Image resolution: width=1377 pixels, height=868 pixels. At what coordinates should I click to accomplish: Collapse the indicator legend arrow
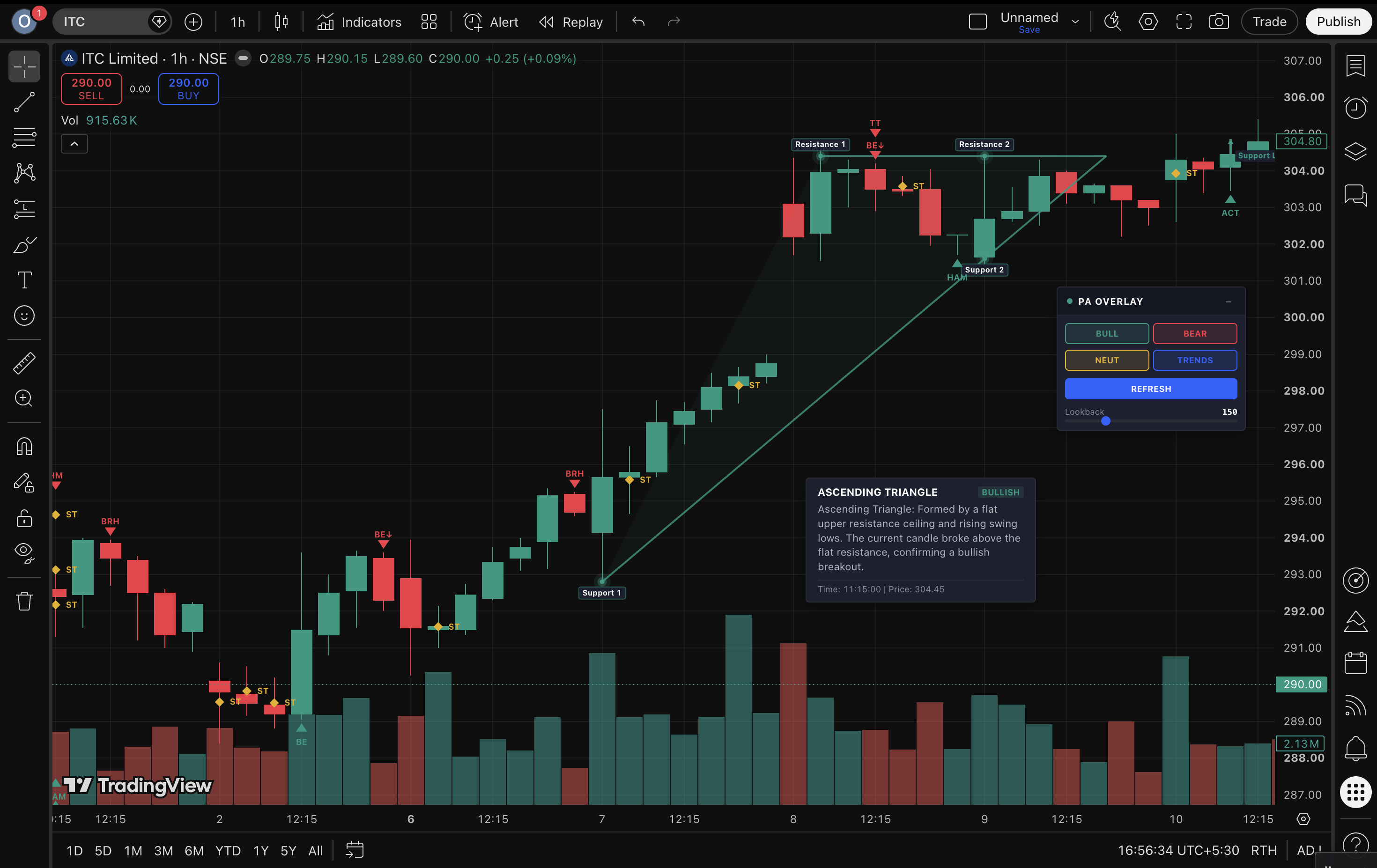pos(74,144)
